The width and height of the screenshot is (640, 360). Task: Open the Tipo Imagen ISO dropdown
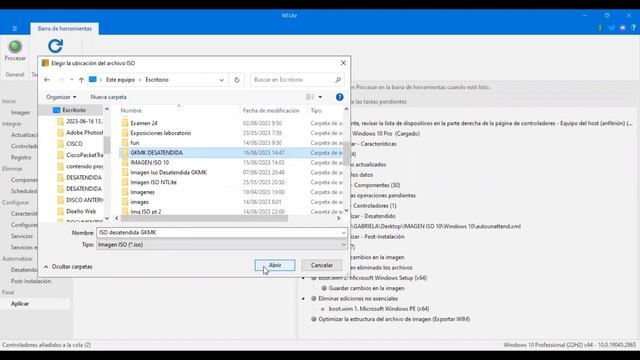(x=343, y=245)
